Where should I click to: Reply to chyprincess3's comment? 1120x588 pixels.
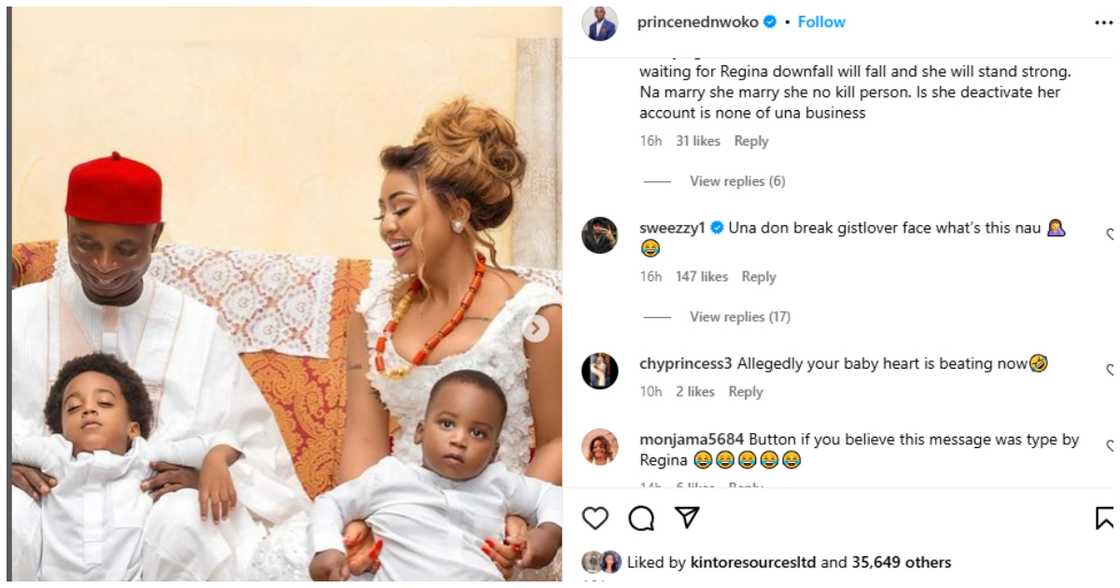coord(746,392)
